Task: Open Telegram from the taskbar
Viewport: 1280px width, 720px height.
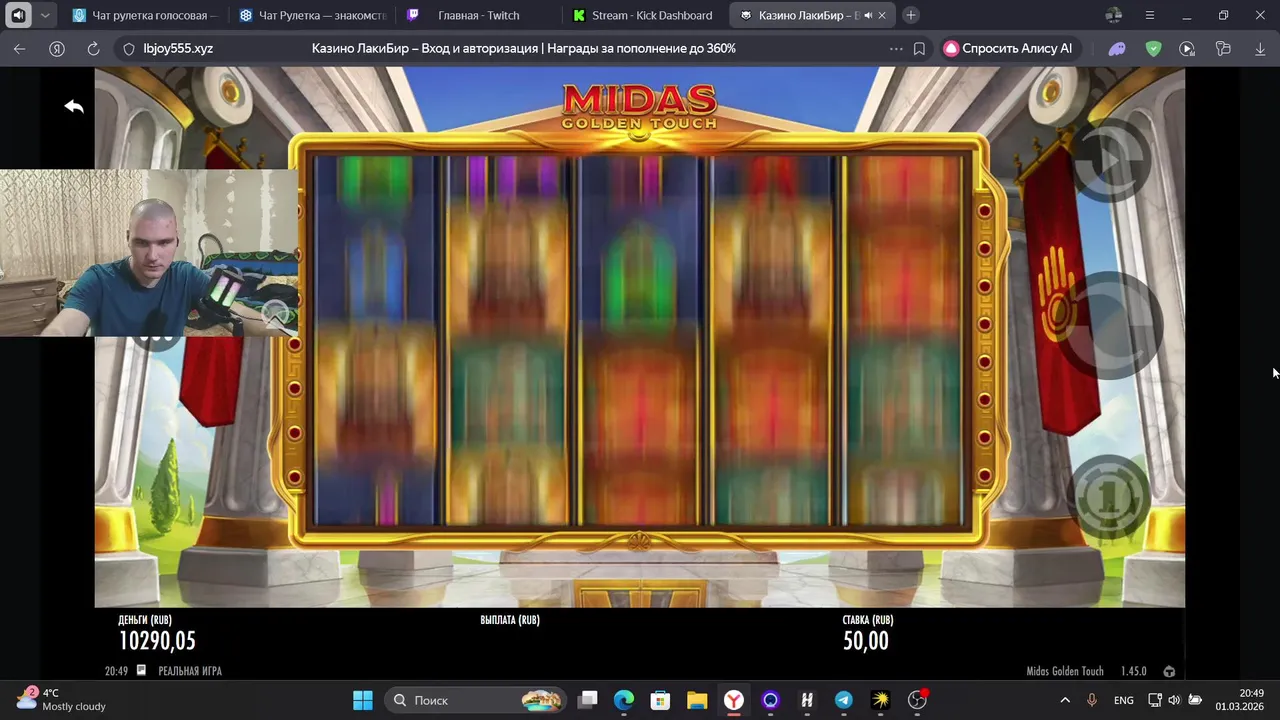Action: pyautogui.click(x=844, y=700)
